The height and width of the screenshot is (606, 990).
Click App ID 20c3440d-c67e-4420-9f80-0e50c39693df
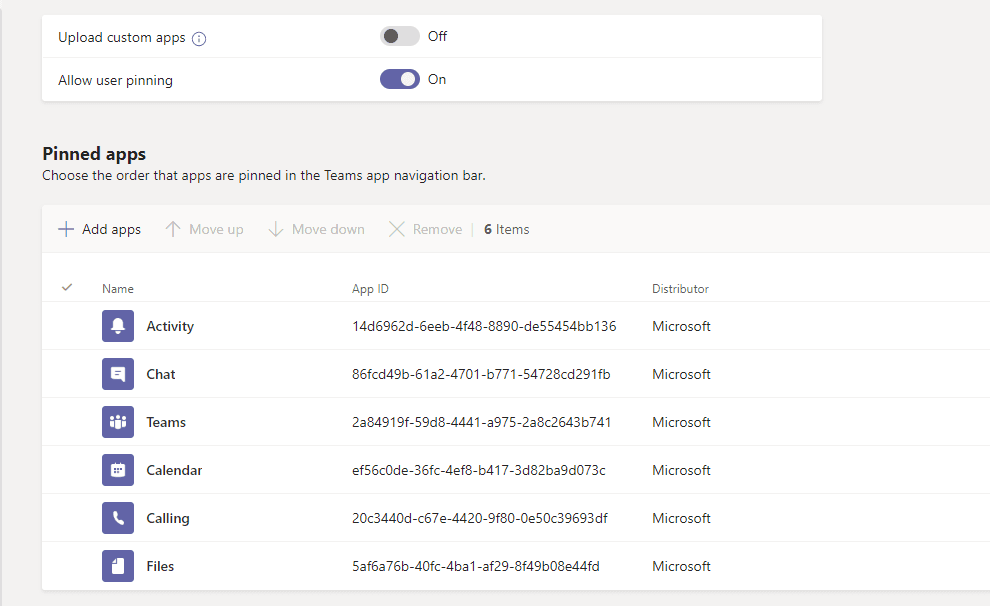coord(480,518)
